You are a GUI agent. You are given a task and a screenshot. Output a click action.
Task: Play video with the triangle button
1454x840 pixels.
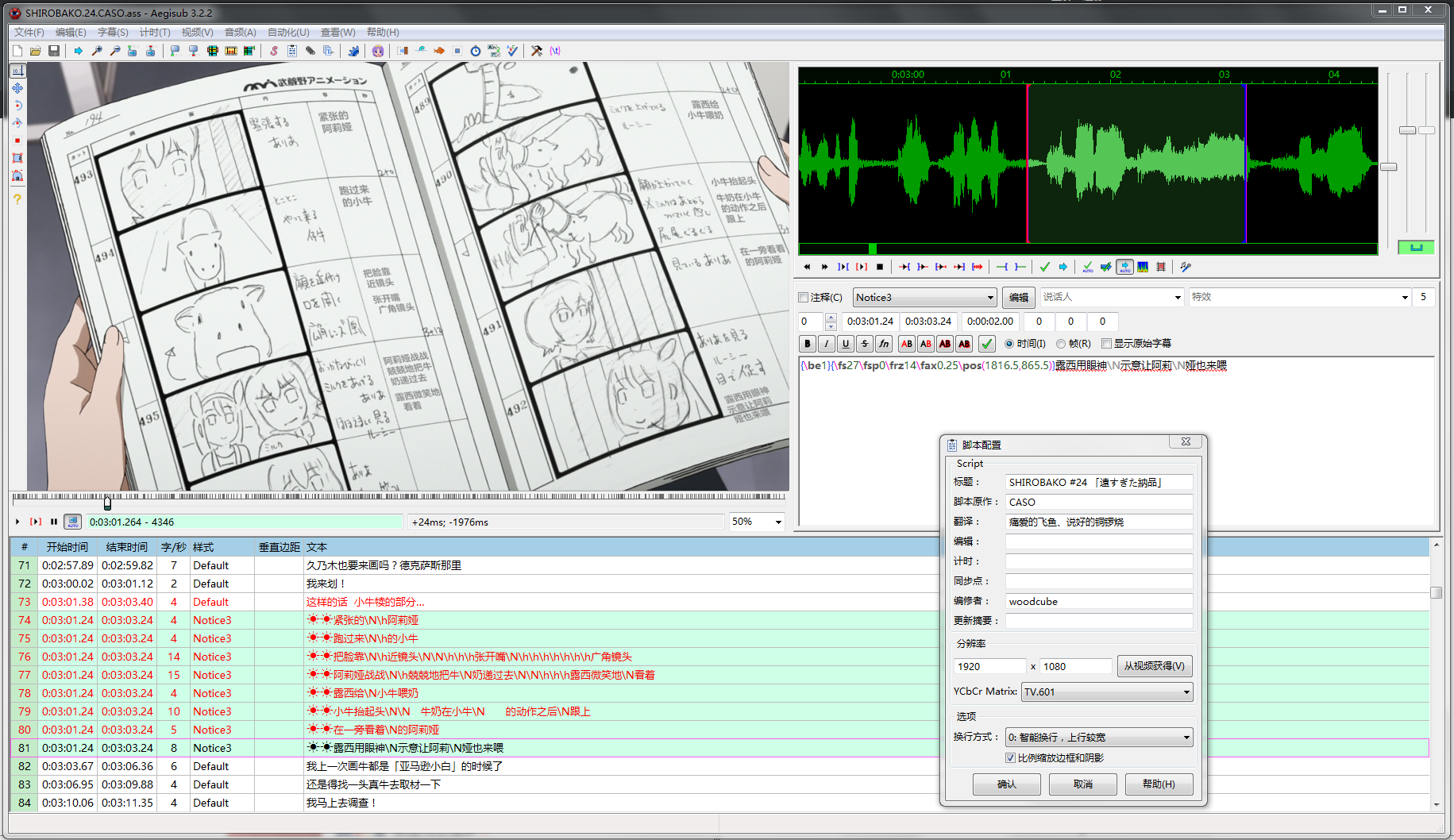(17, 522)
